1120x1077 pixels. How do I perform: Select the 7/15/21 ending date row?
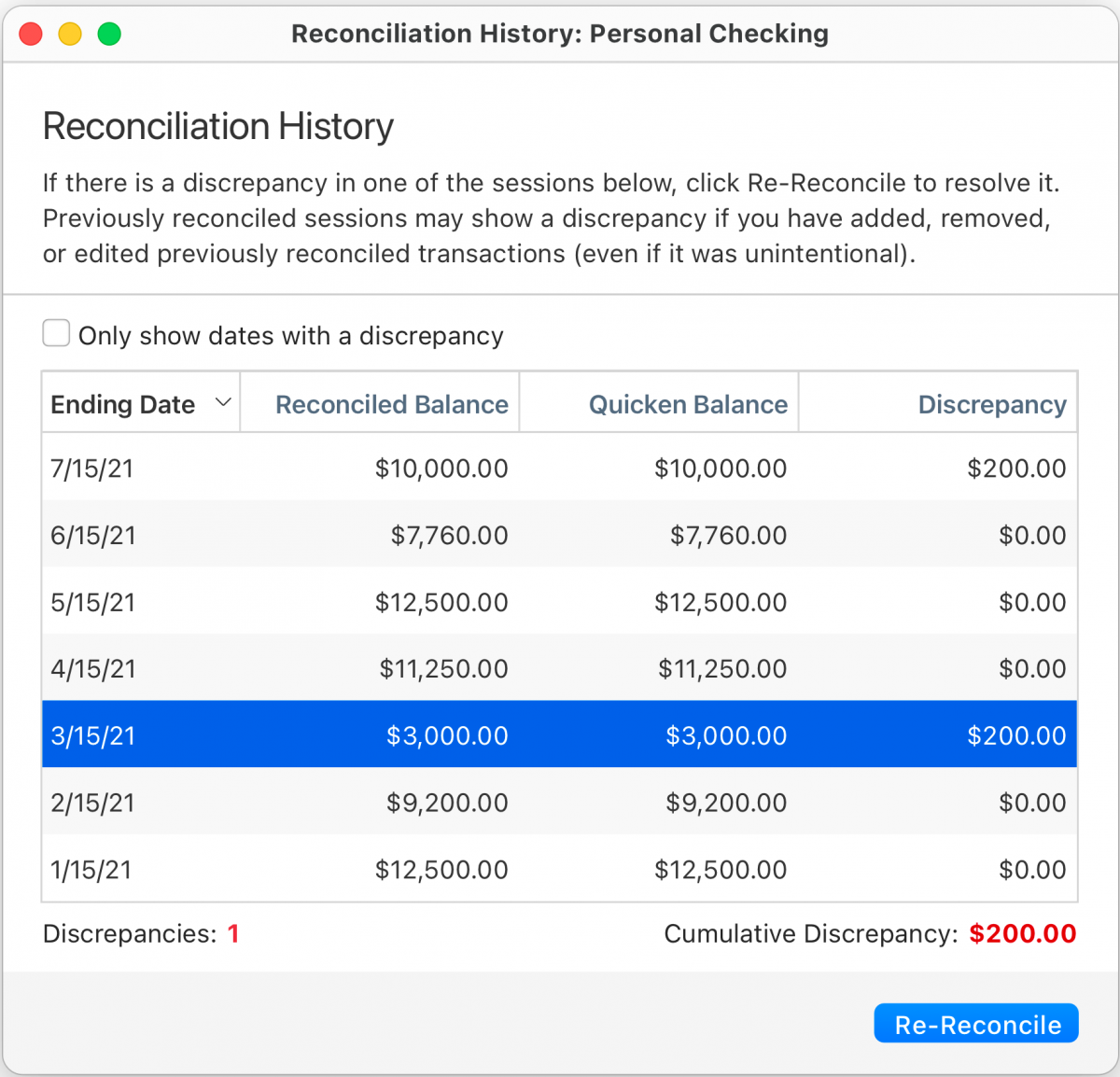pos(560,468)
